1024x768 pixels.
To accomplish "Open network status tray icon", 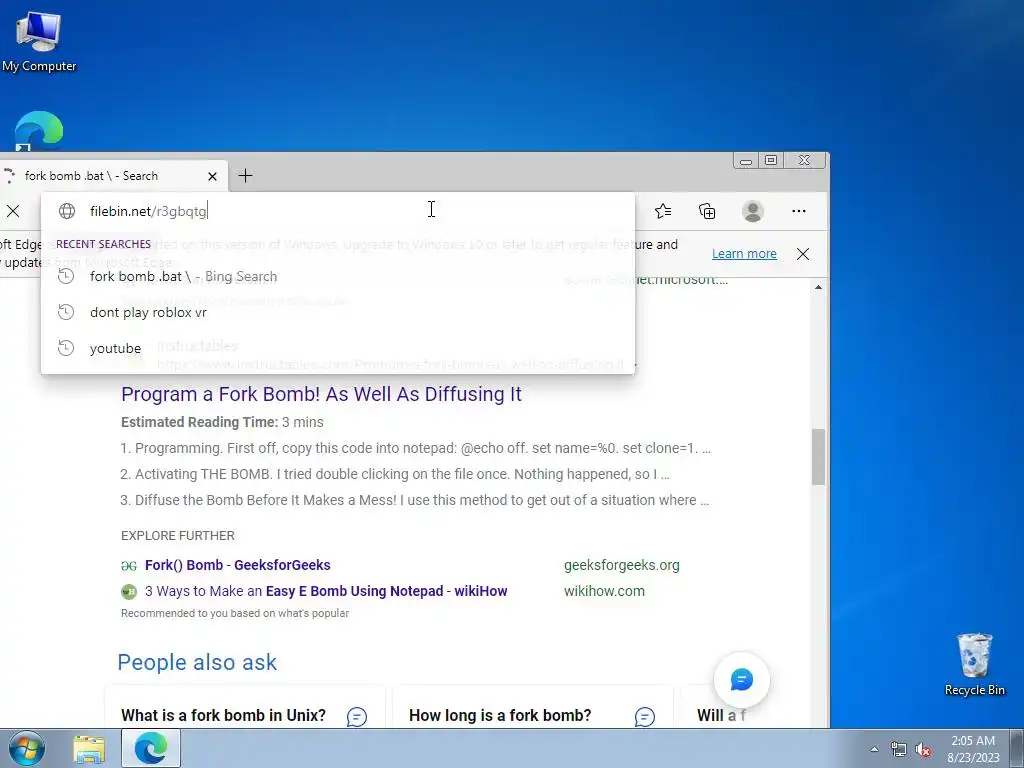I will click(x=899, y=749).
